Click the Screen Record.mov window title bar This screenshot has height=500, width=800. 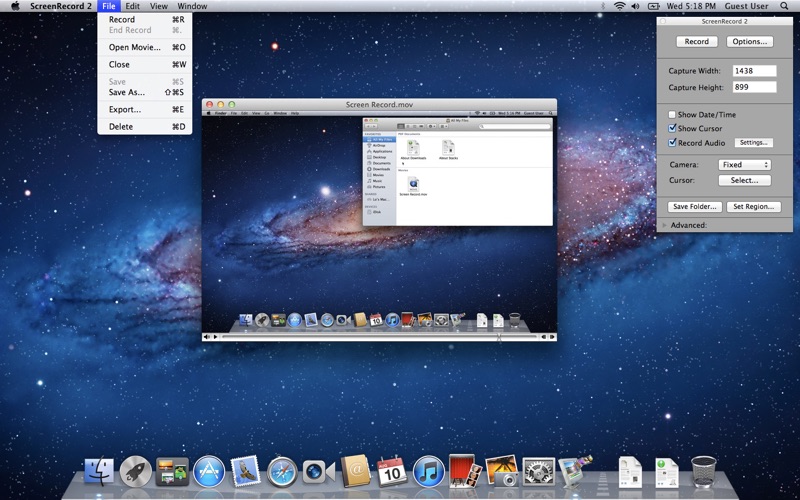pos(379,105)
